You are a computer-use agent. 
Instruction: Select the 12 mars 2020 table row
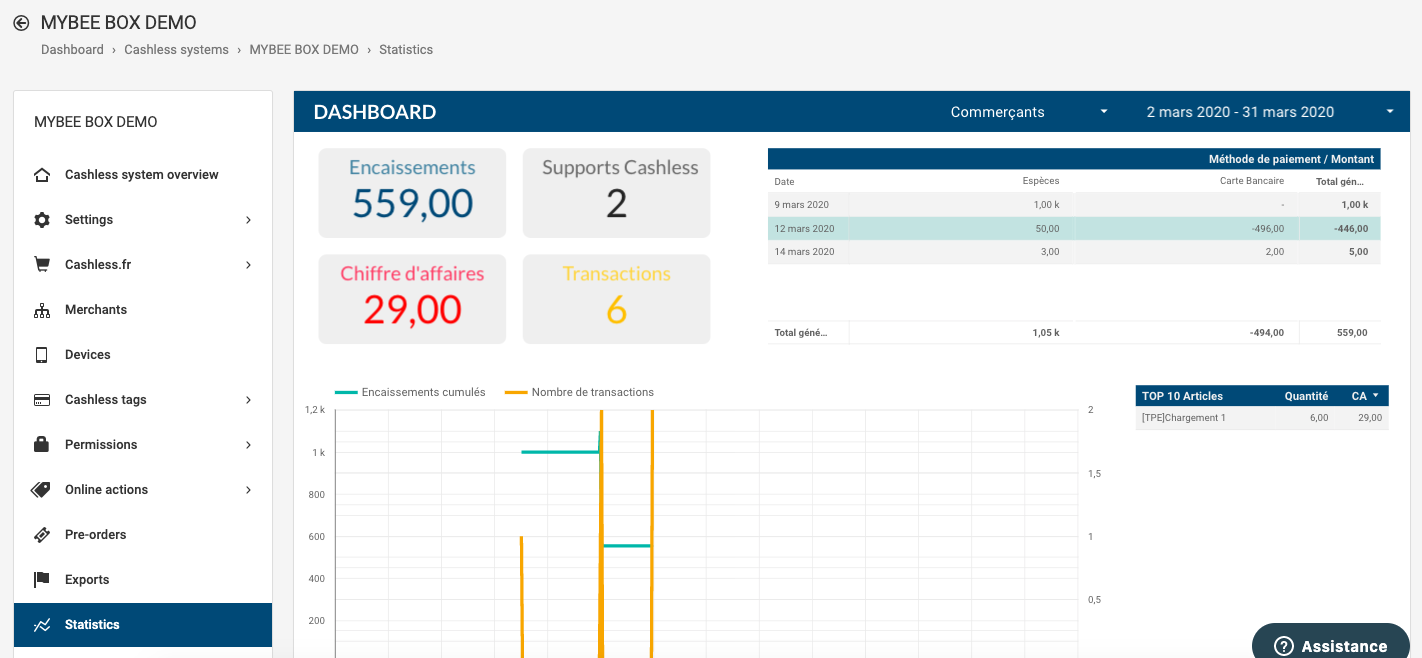tap(1073, 228)
